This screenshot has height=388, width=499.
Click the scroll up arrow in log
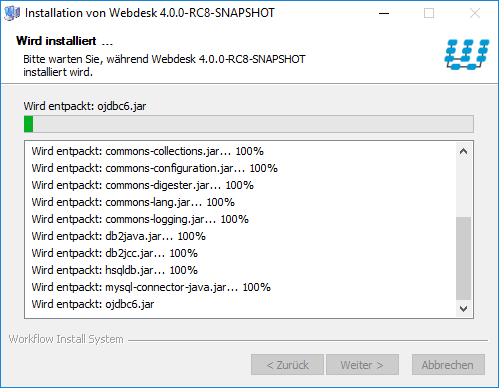463,151
